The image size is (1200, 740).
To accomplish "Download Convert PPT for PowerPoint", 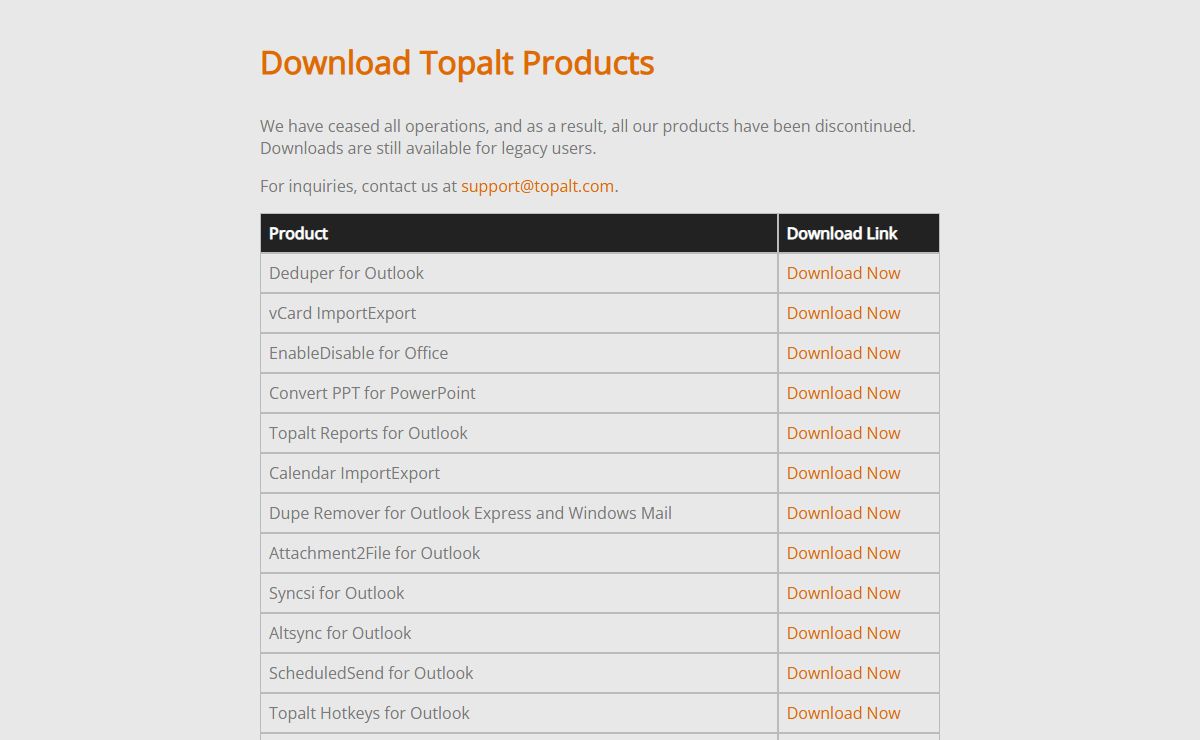I will [843, 393].
